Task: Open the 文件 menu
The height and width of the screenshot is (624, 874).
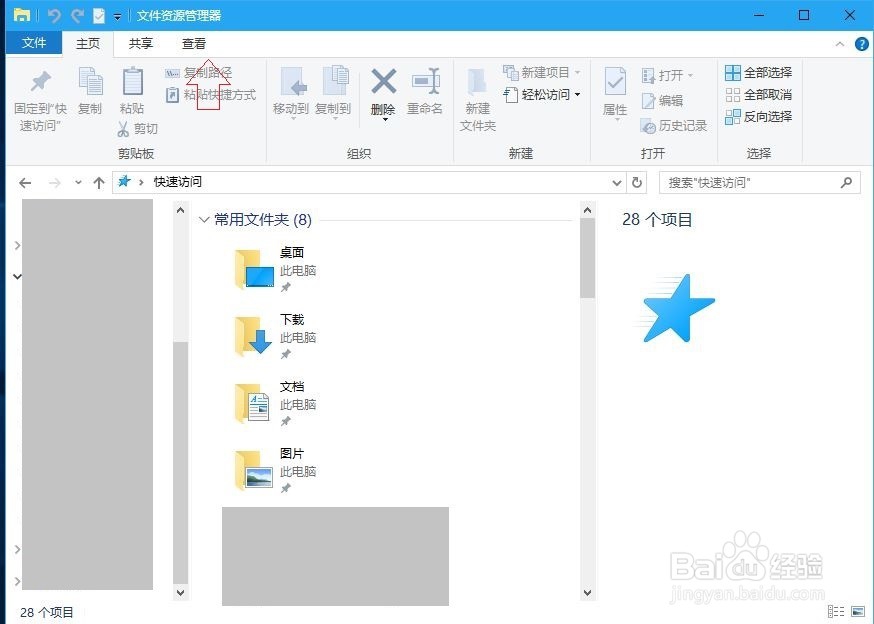Action: [34, 43]
